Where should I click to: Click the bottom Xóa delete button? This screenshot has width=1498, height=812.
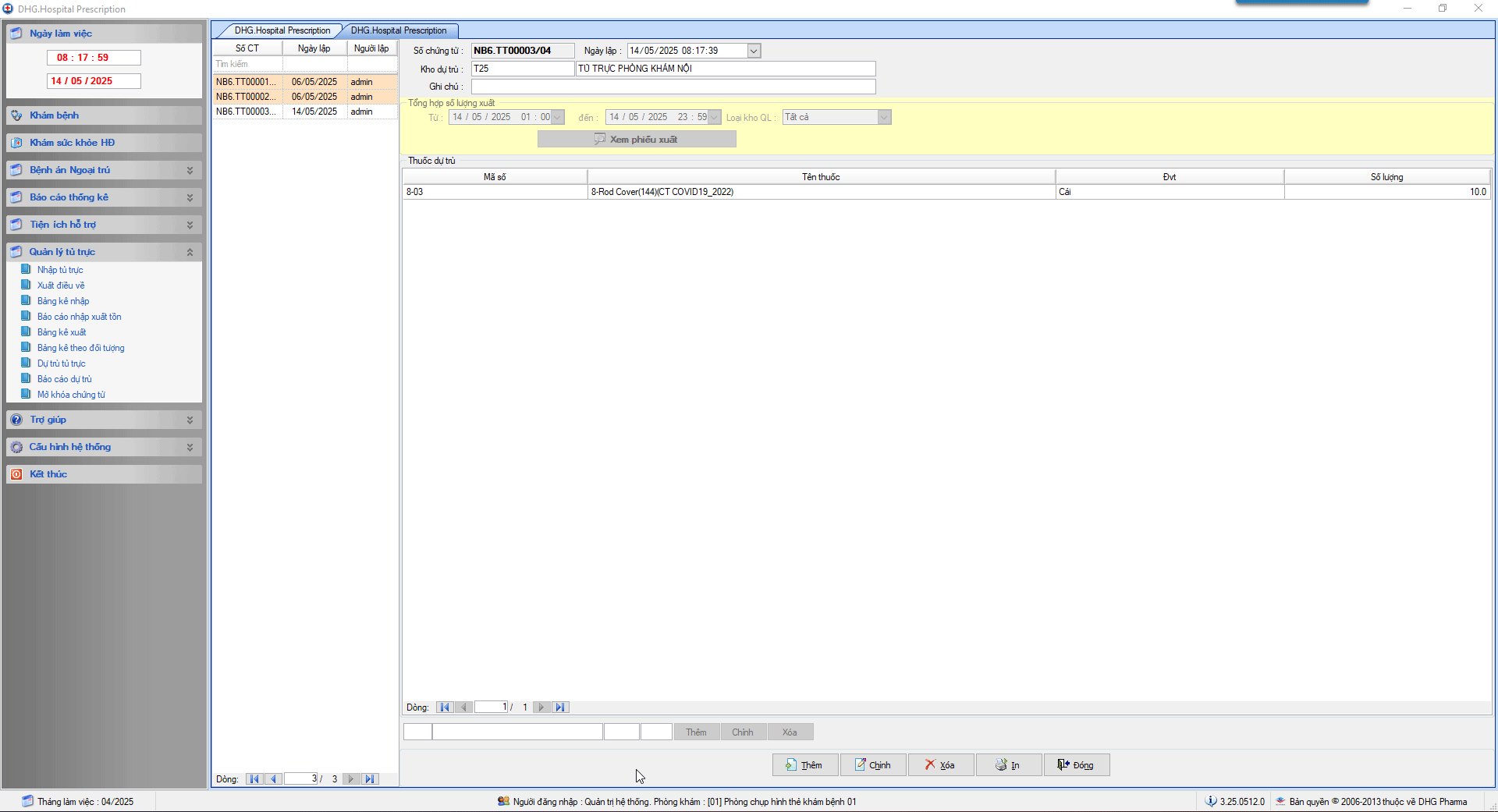click(x=941, y=765)
